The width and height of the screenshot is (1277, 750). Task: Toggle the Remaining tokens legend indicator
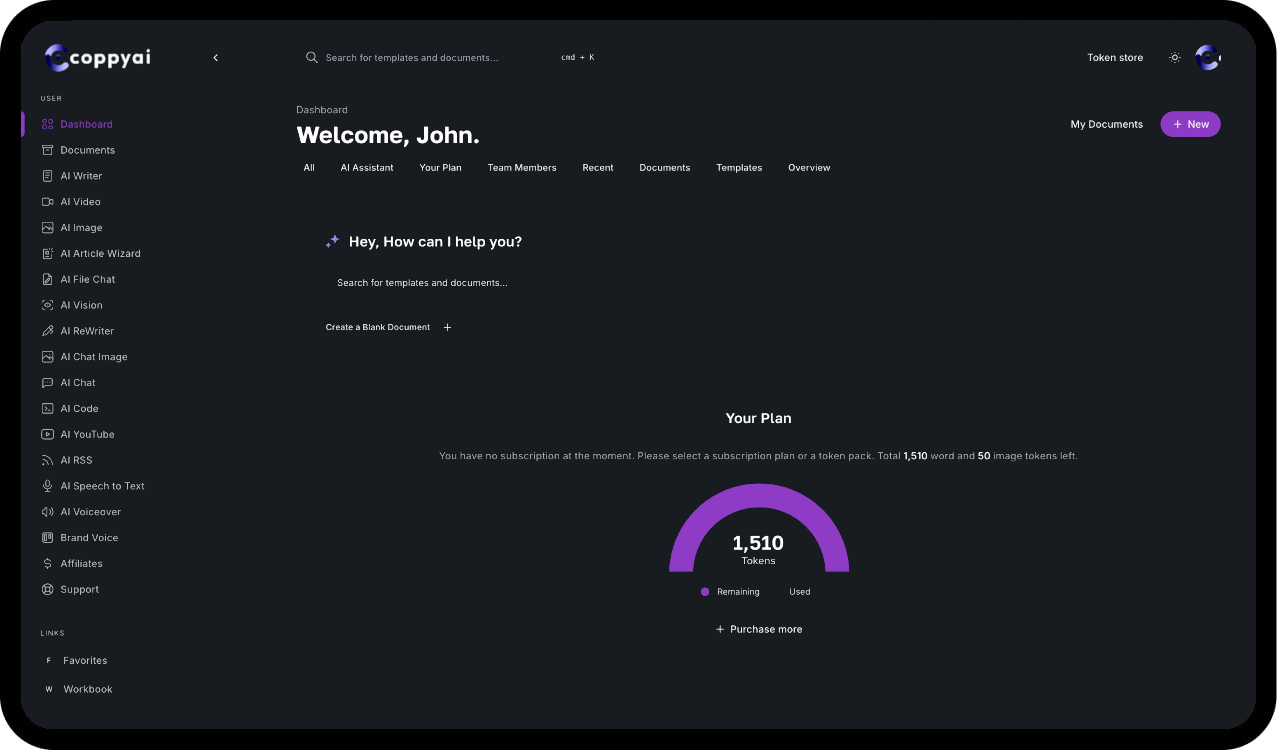point(705,592)
